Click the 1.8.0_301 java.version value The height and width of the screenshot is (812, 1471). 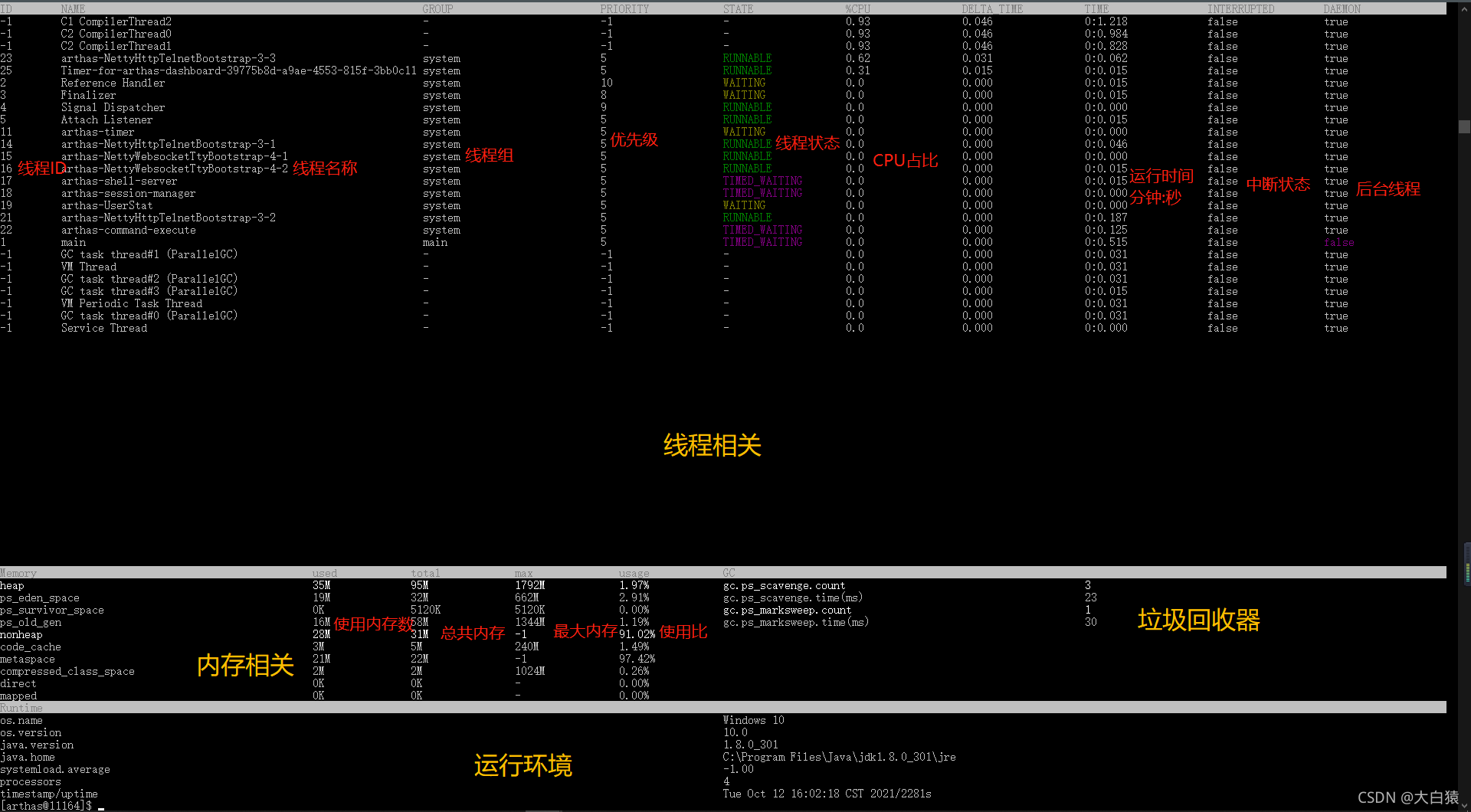(x=750, y=745)
